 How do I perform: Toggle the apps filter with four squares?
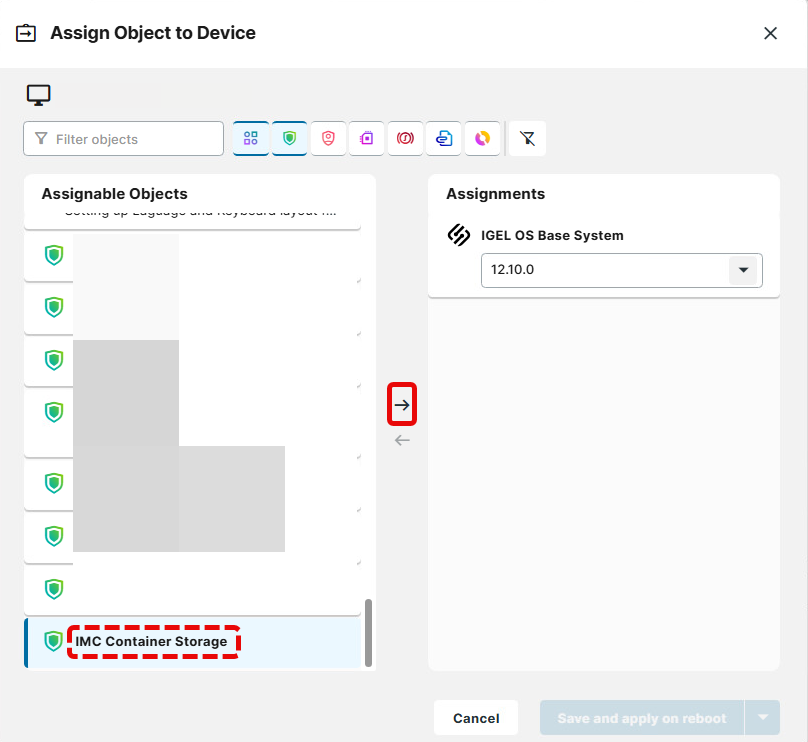(x=250, y=138)
